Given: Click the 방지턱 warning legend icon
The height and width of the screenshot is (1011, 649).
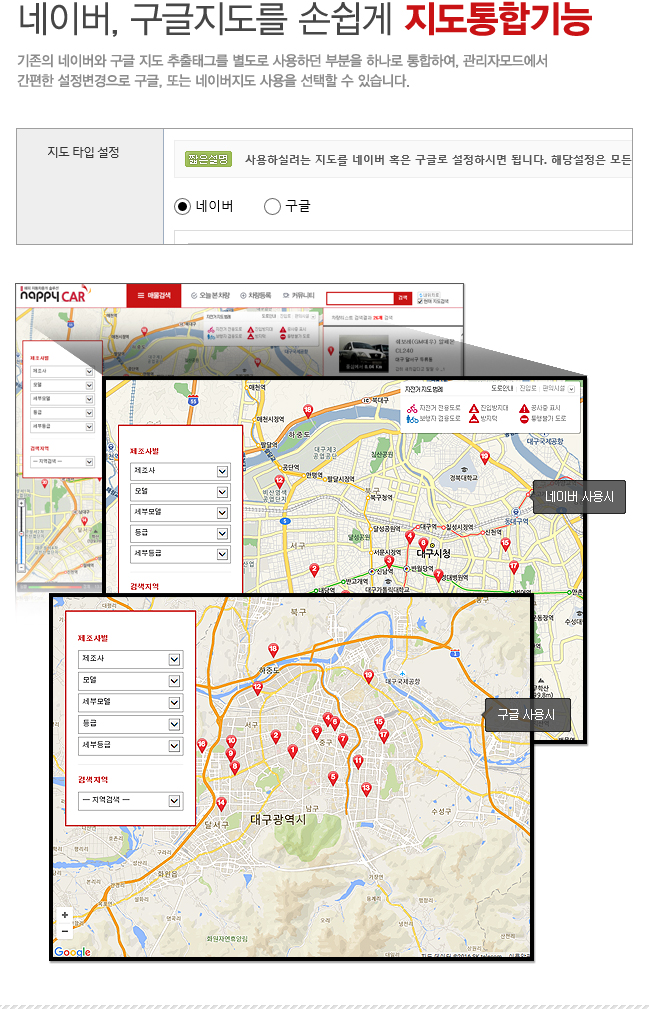Looking at the screenshot, I should coord(474,419).
